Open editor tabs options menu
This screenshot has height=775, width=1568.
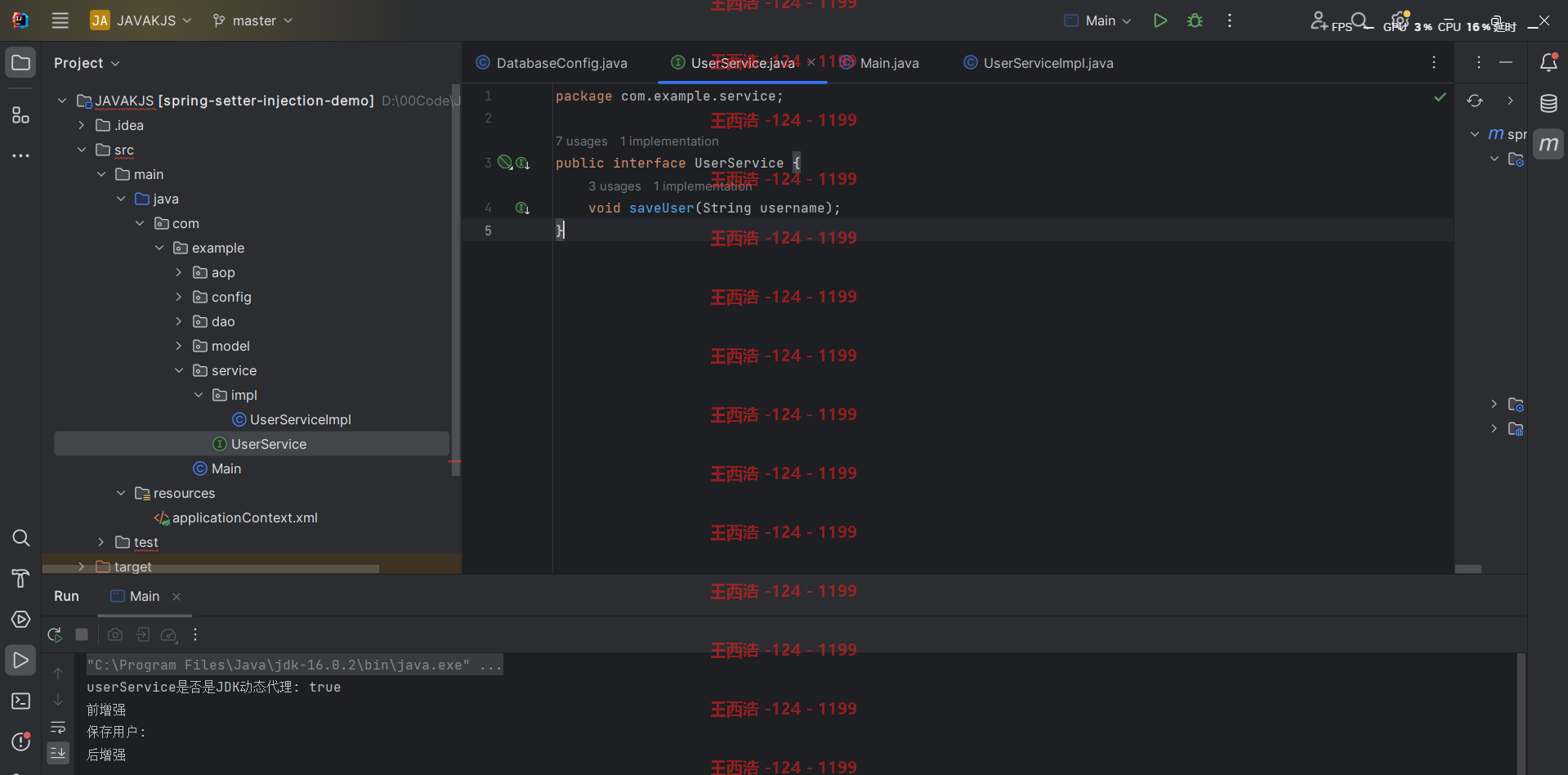coord(1434,63)
